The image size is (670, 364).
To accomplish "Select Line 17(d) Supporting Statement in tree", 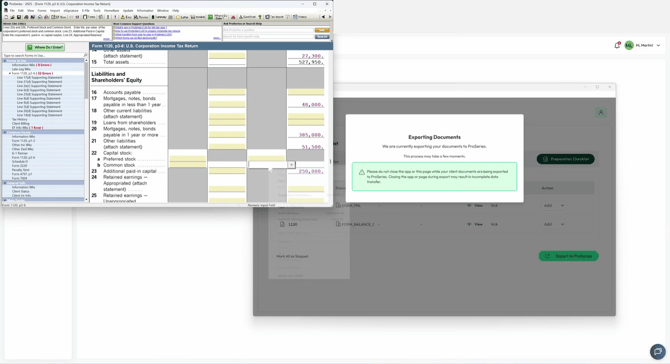I will point(39,78).
